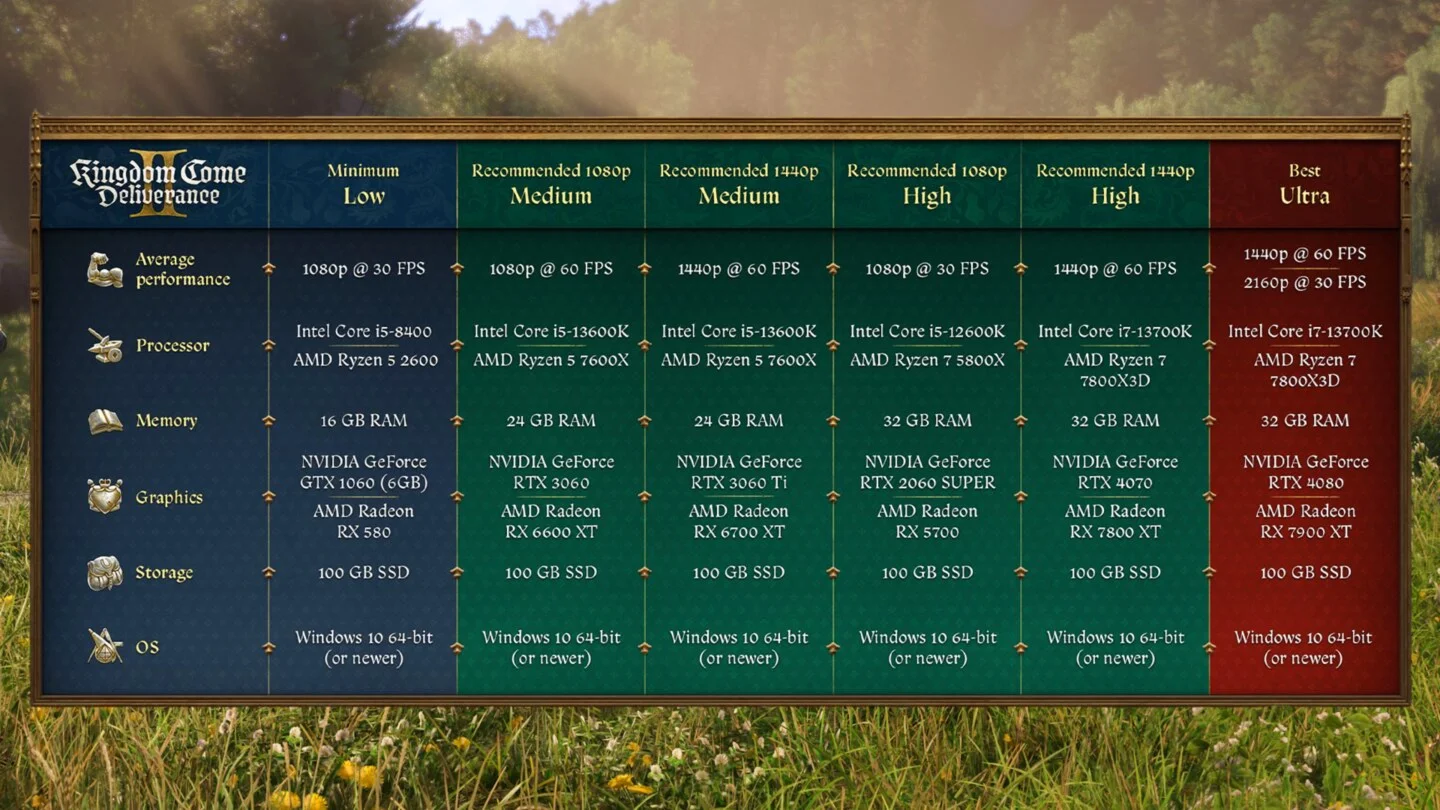Screen dimensions: 1440x810
Task: Click 100 GB SSD in Ultra column
Action: coord(1305,573)
